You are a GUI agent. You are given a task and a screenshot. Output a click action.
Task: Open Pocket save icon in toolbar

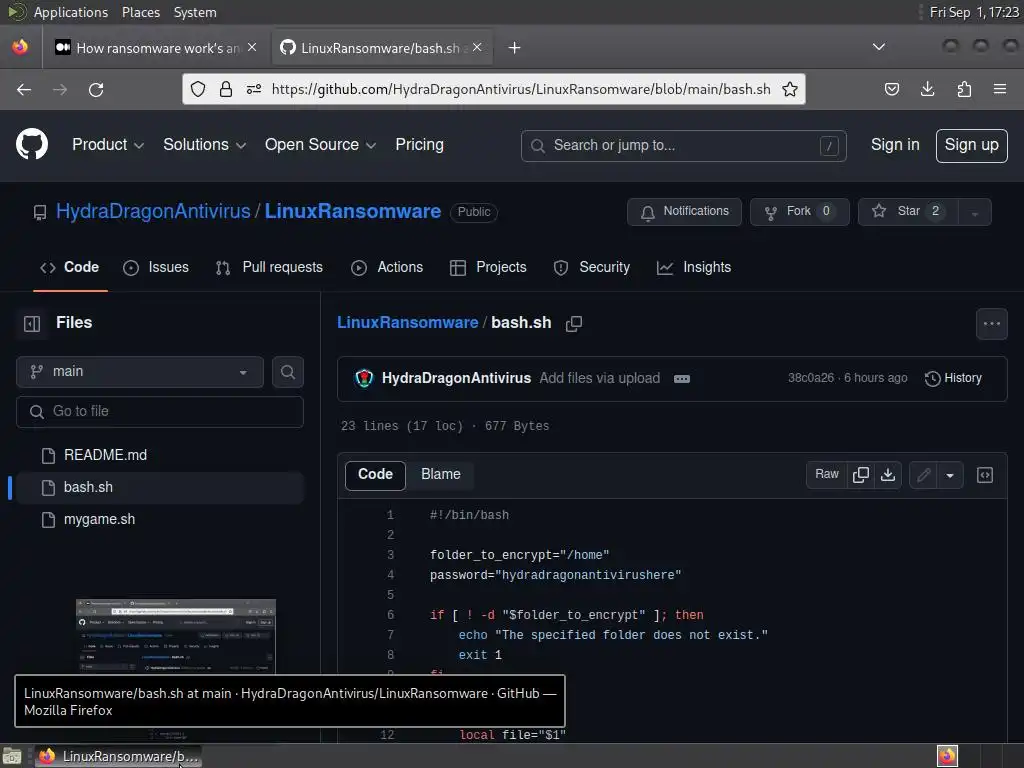tap(892, 89)
